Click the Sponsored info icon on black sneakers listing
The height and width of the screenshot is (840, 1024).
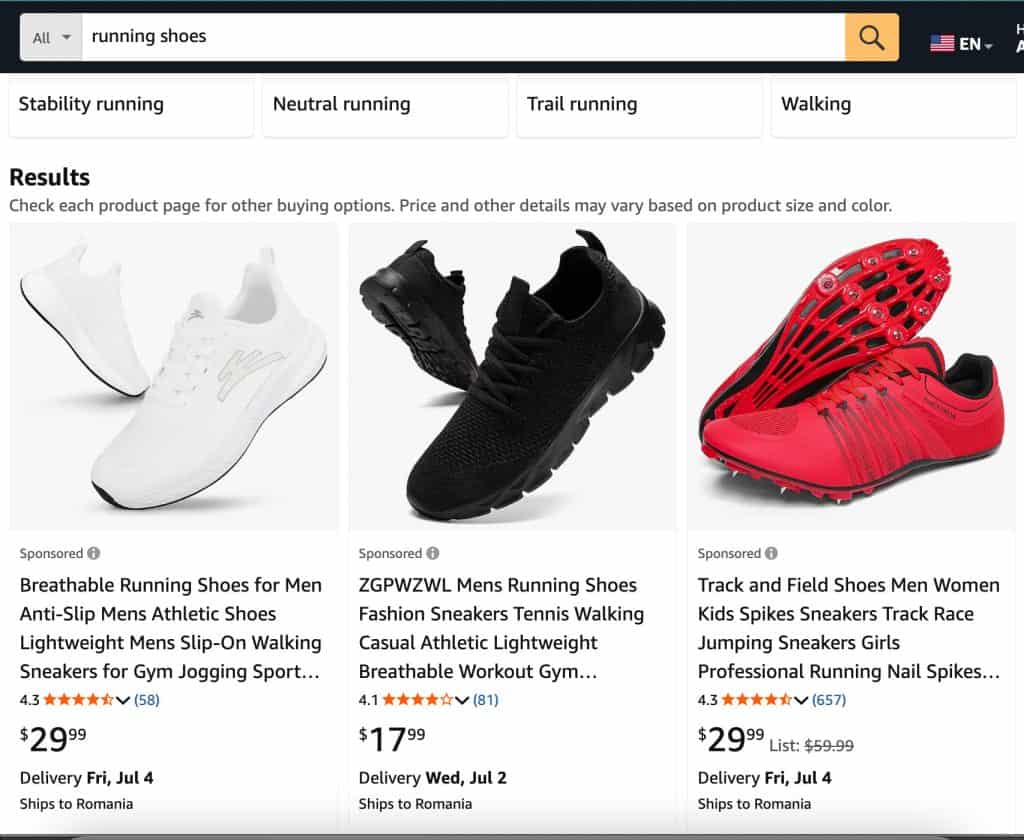[433, 553]
